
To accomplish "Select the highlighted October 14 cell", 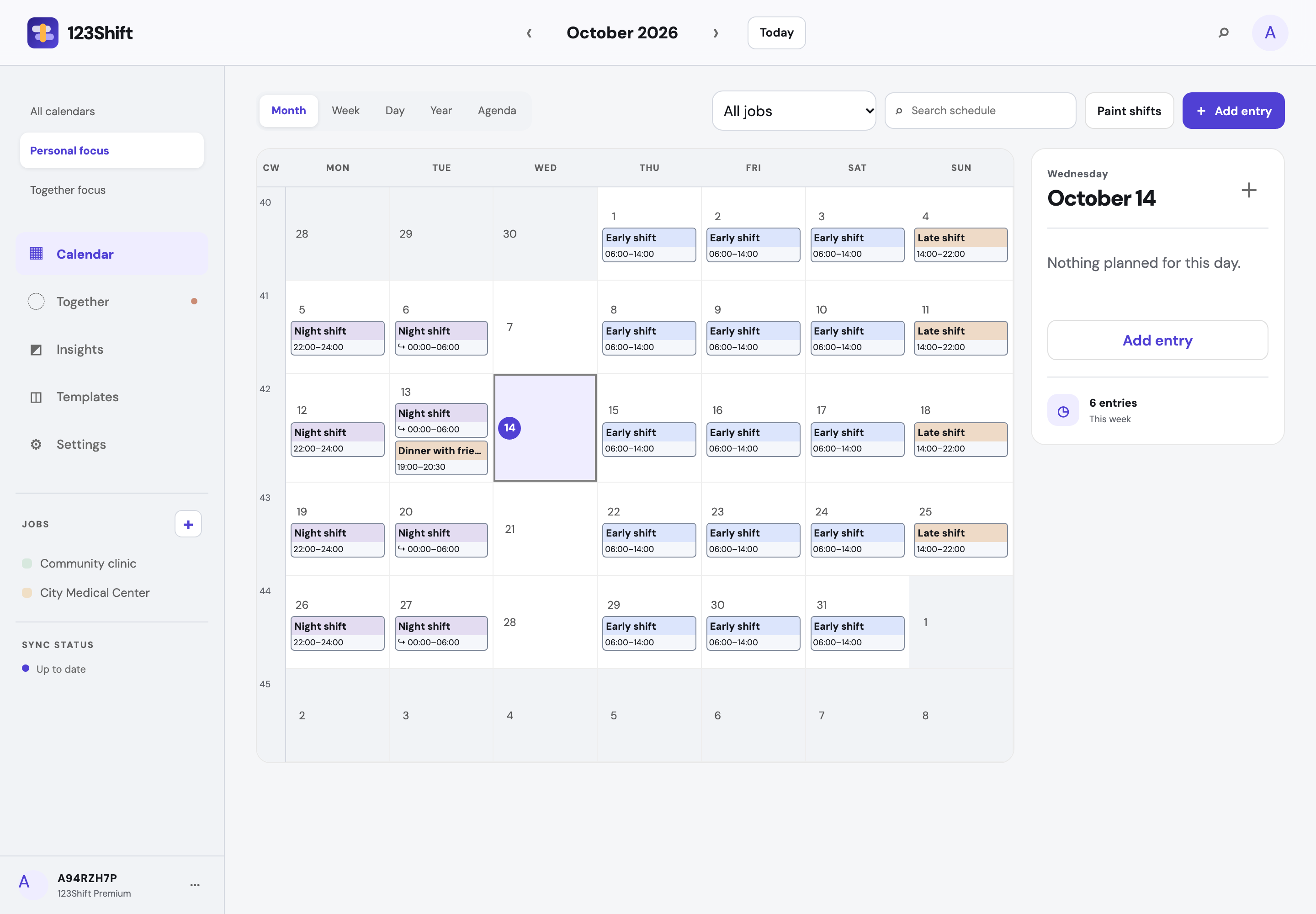I will (x=545, y=428).
